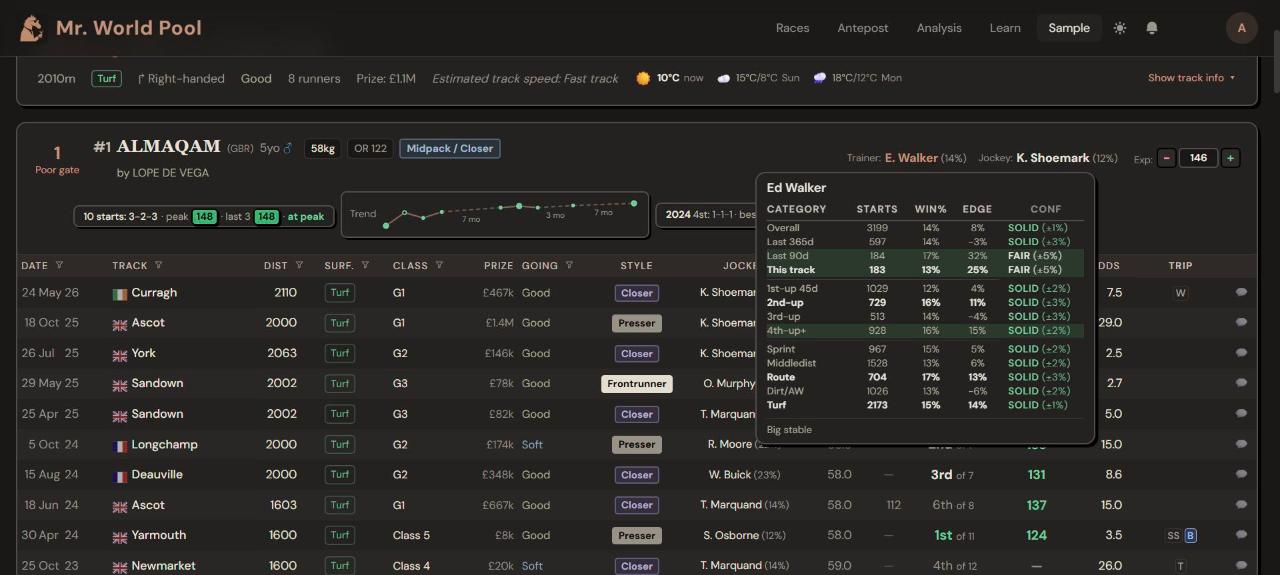1280x575 pixels.
Task: Open the CLASS column filter
Action: pyautogui.click(x=439, y=265)
